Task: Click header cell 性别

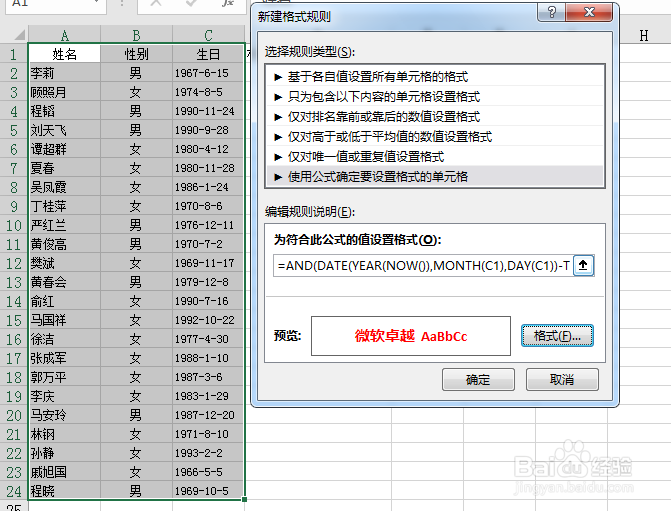Action: pos(136,54)
